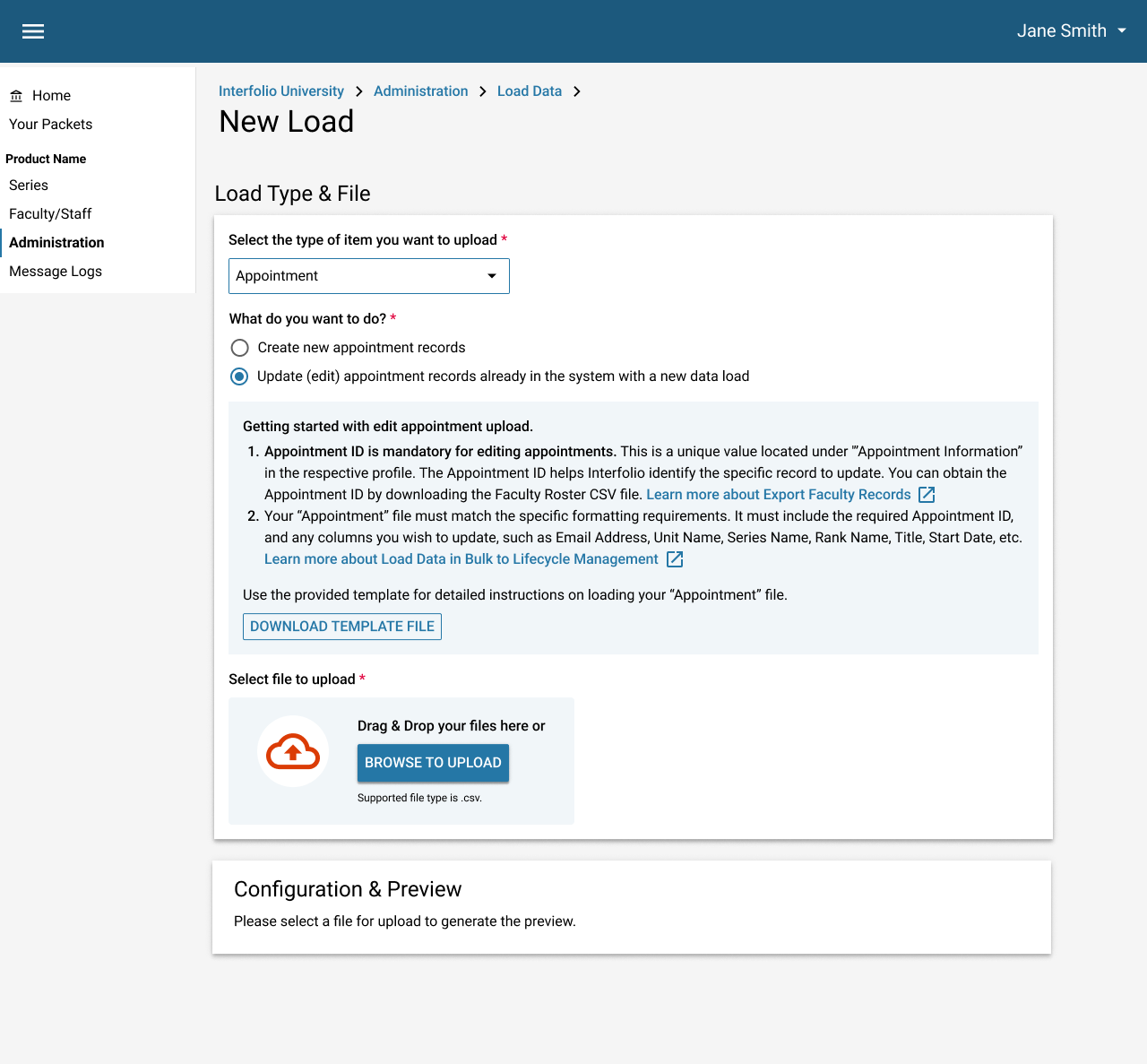Open Message Logs from sidebar

56,272
